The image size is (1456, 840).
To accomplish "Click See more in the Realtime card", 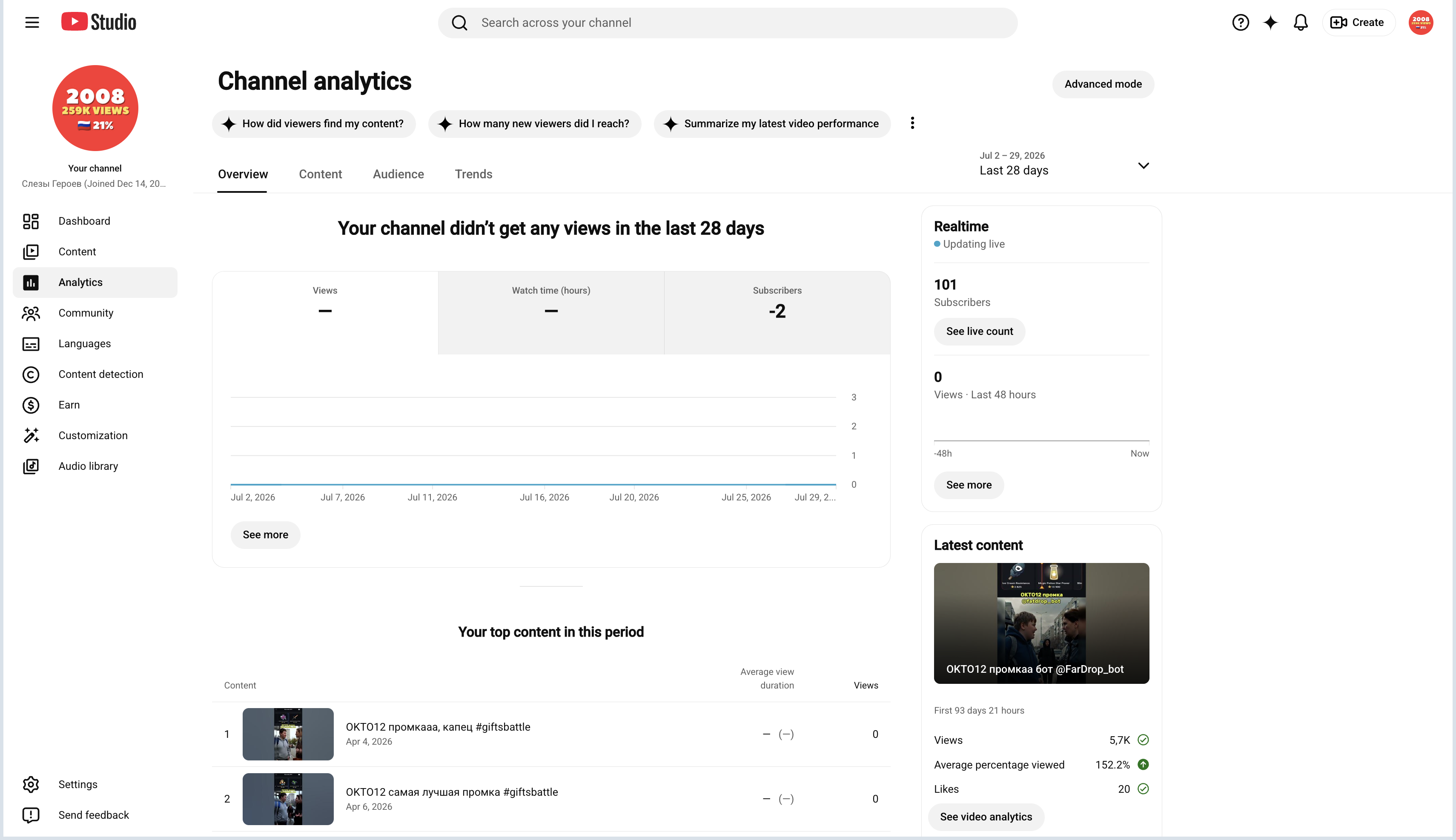I will (969, 485).
